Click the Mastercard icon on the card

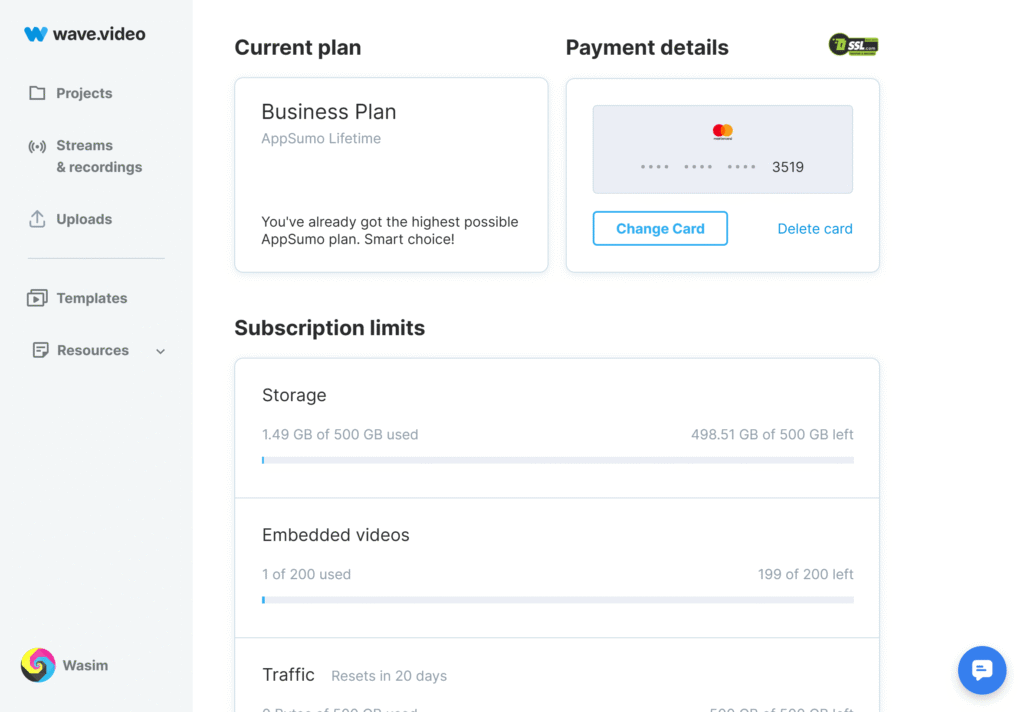[722, 130]
